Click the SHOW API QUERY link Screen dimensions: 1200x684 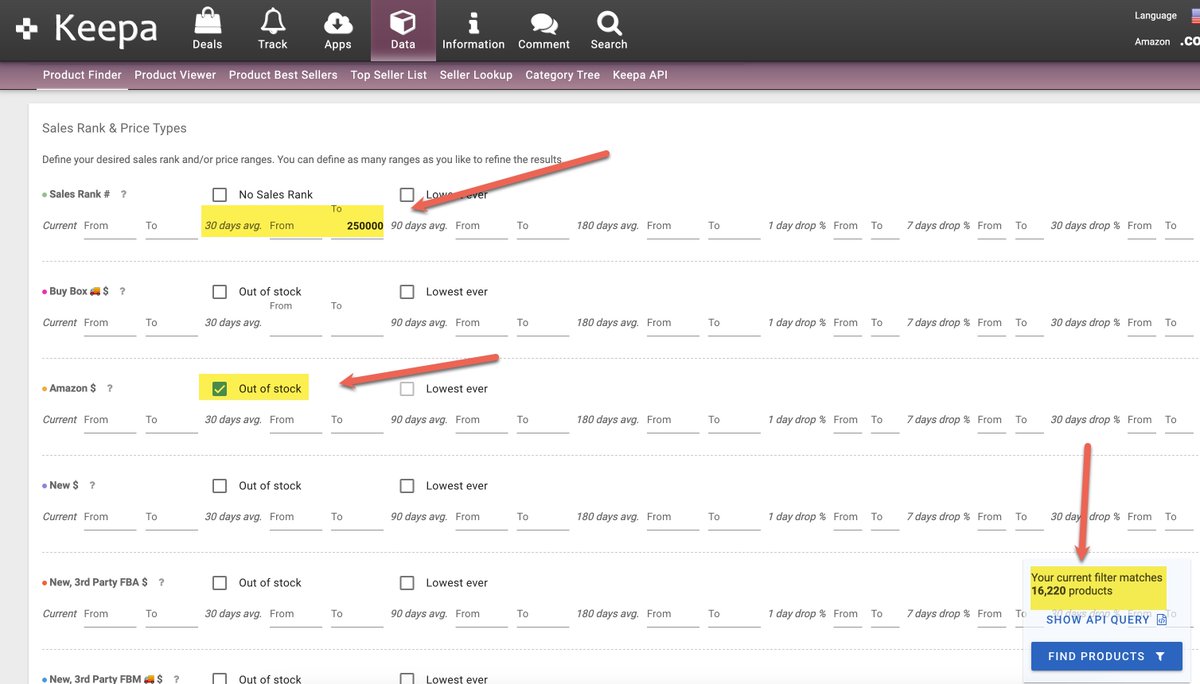pyautogui.click(x=1106, y=619)
